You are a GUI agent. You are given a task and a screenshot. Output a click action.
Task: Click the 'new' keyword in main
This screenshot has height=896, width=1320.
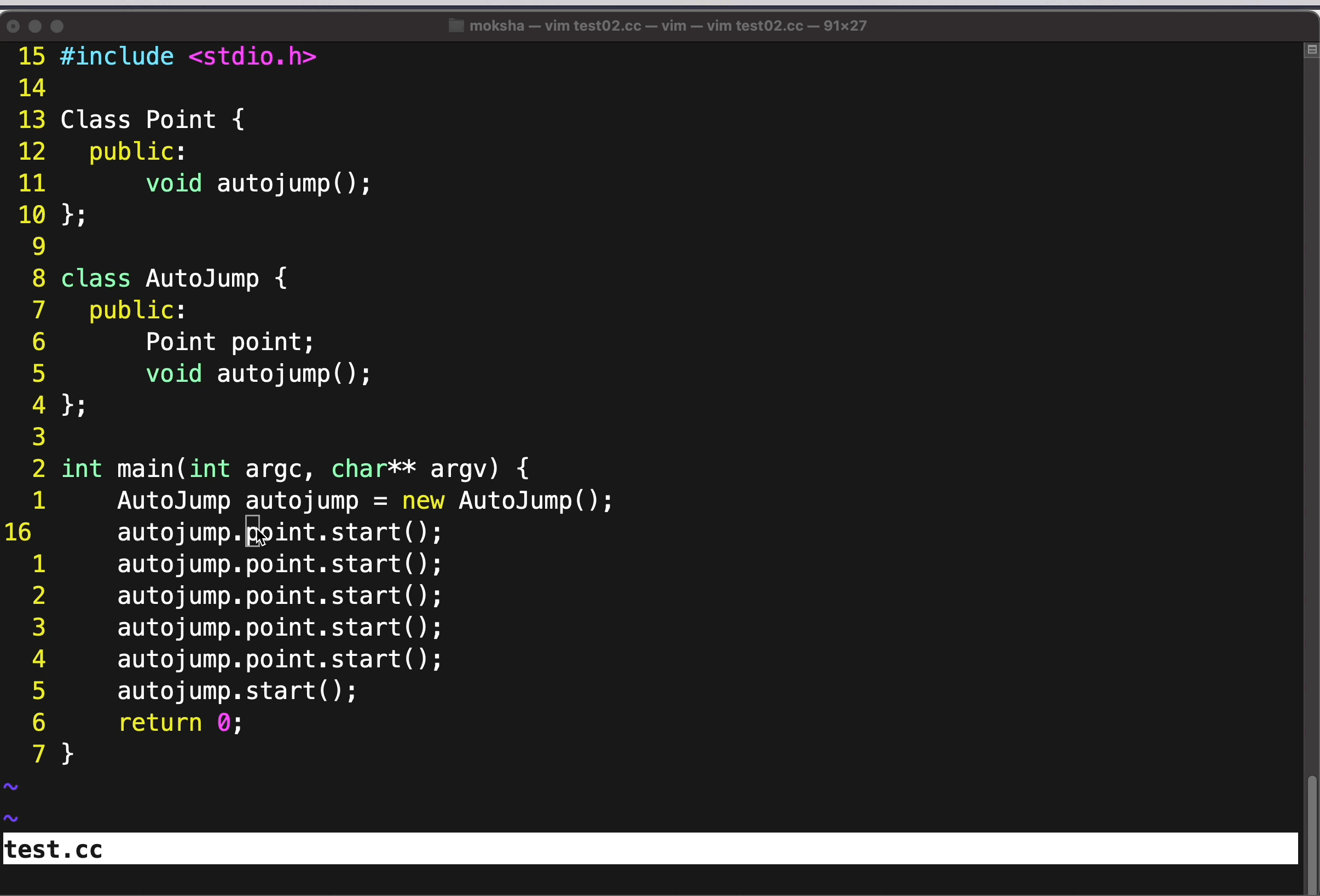(x=423, y=501)
